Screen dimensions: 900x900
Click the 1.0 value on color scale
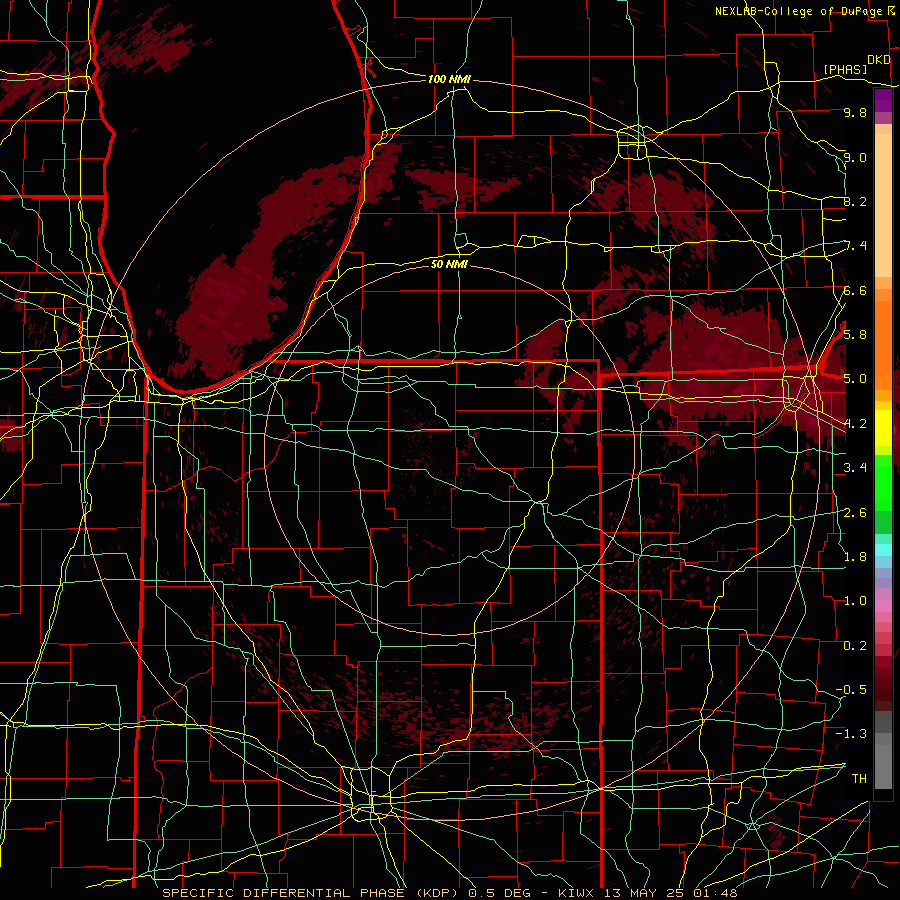pos(855,600)
